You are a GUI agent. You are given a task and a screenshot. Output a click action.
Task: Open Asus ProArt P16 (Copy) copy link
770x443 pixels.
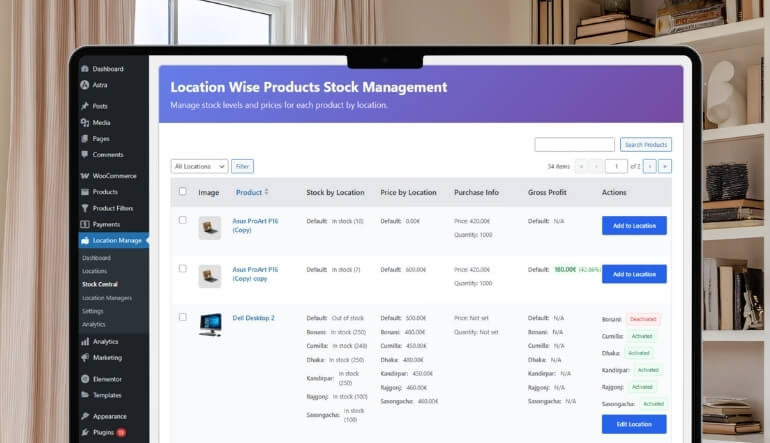click(255, 274)
